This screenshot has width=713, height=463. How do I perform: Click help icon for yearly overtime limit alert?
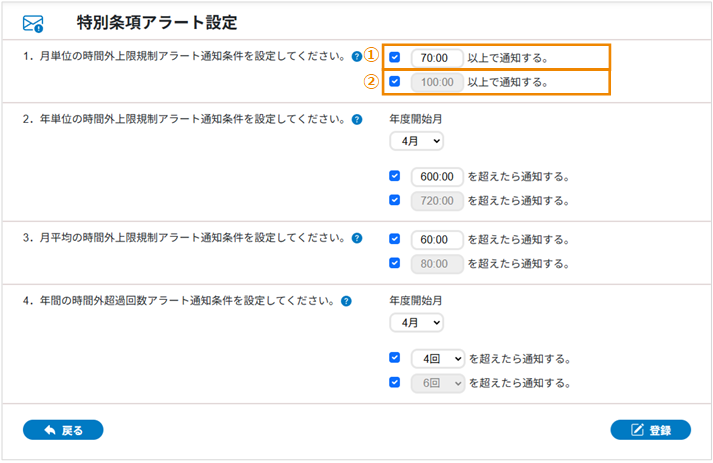[357, 119]
